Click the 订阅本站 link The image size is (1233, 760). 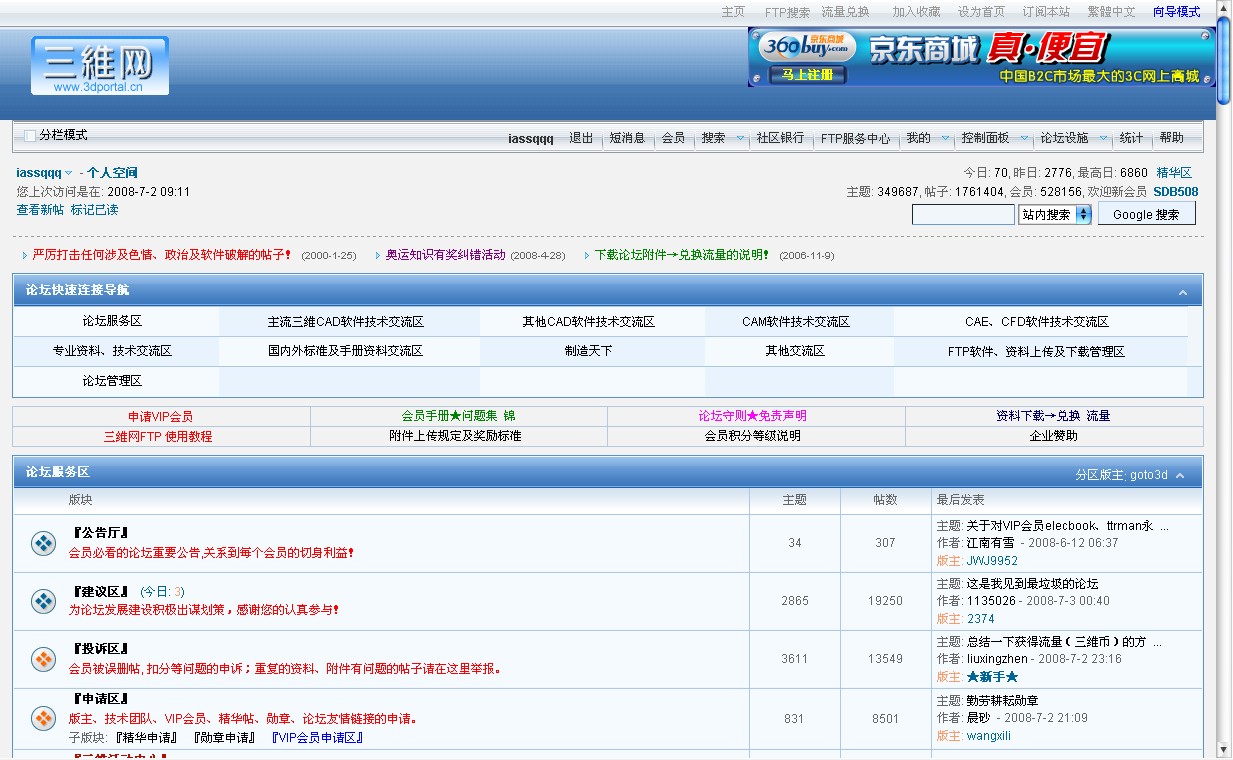pyautogui.click(x=1046, y=12)
